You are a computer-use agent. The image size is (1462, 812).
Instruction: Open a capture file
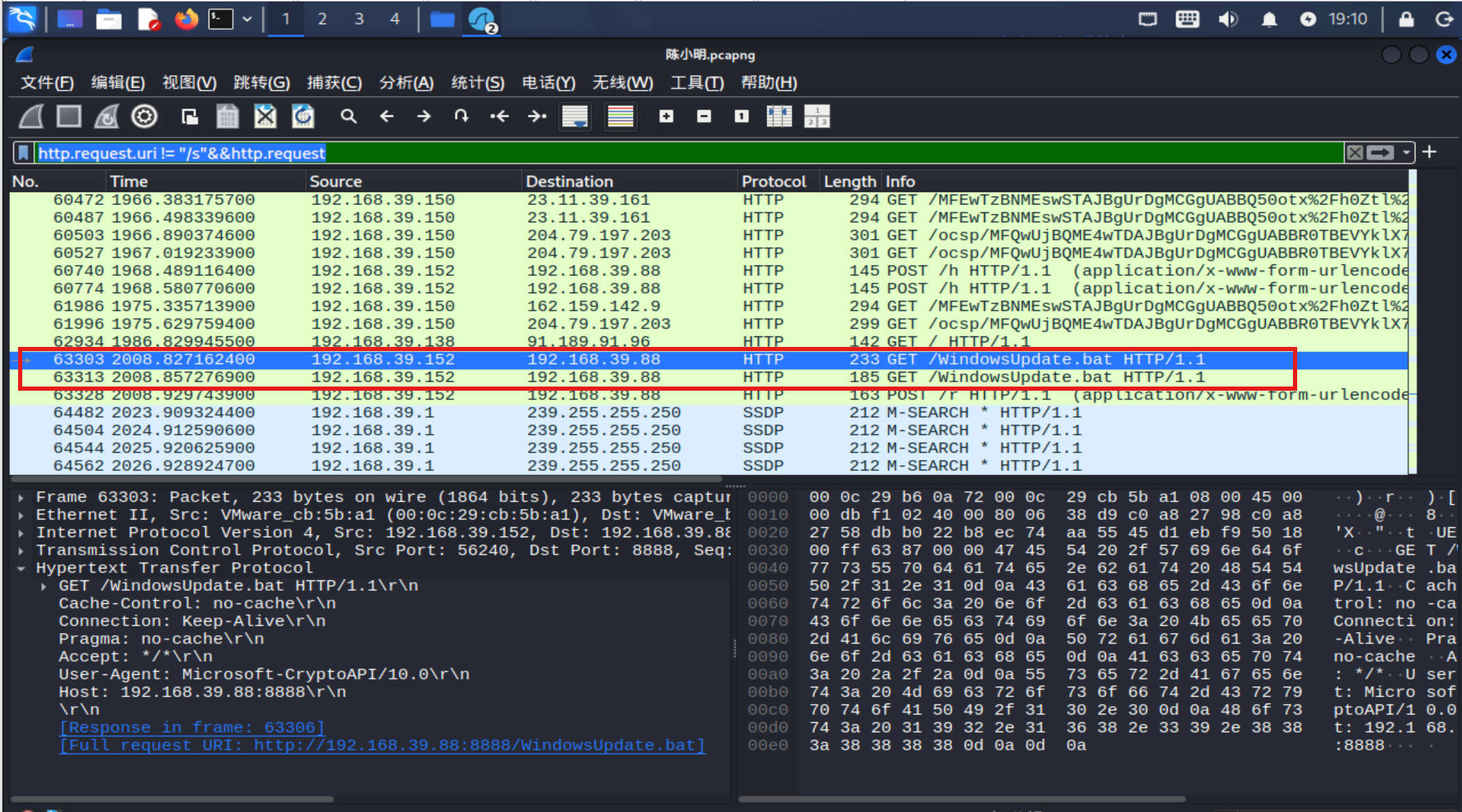click(x=190, y=117)
